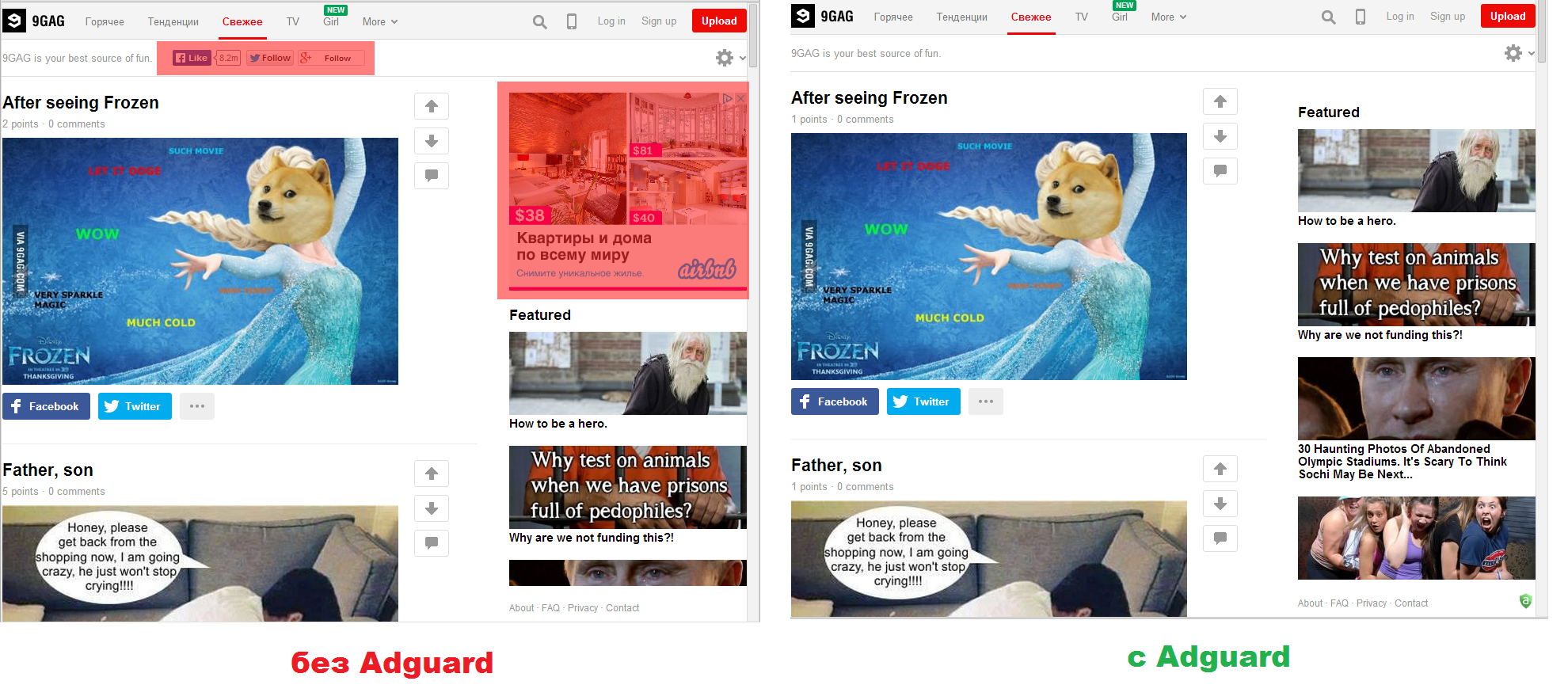Viewport: 1568px width, 700px height.
Task: Open the Горячее tab in the right window
Action: coord(893,17)
